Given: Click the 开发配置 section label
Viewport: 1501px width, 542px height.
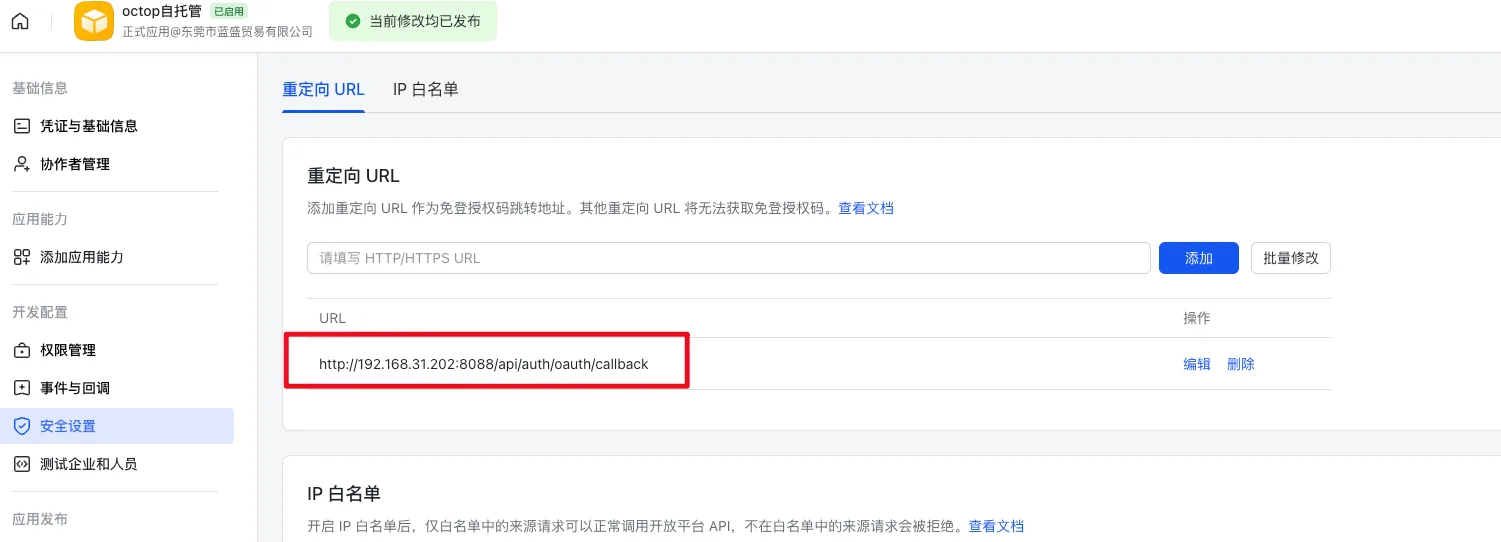Looking at the screenshot, I should (x=40, y=312).
